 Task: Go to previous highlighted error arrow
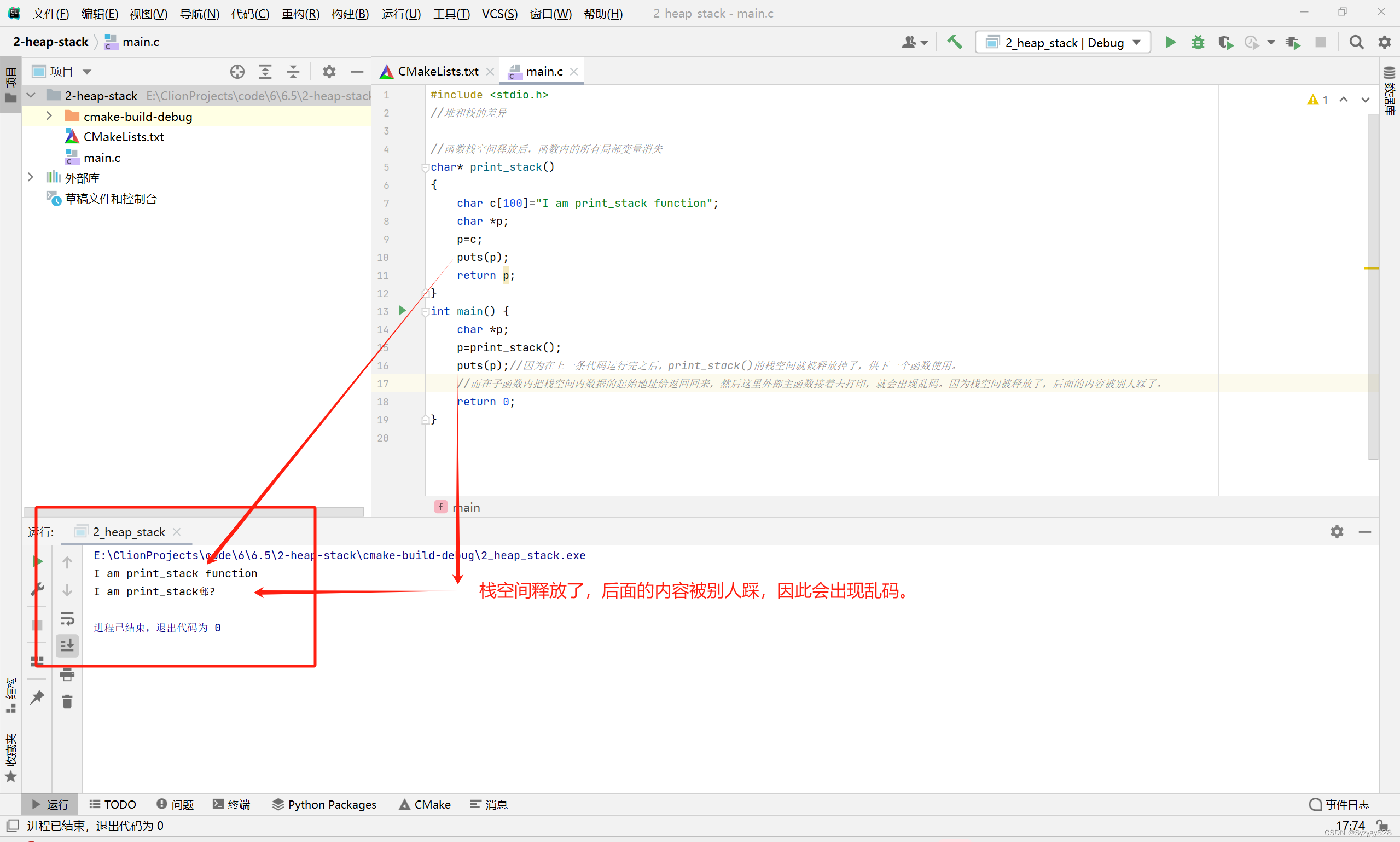(1343, 100)
